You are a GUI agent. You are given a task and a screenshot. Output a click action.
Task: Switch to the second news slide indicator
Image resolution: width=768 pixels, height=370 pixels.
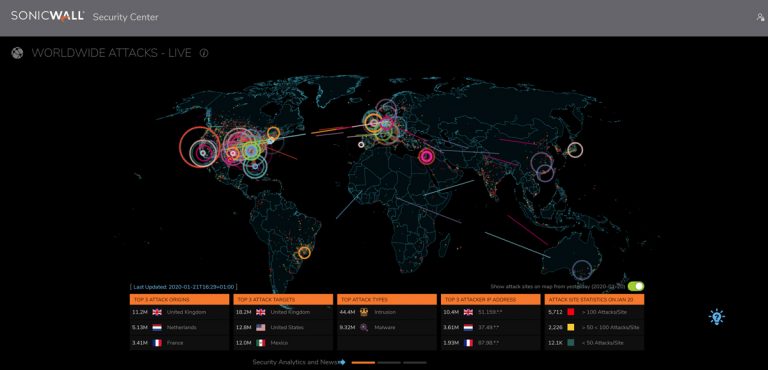389,363
